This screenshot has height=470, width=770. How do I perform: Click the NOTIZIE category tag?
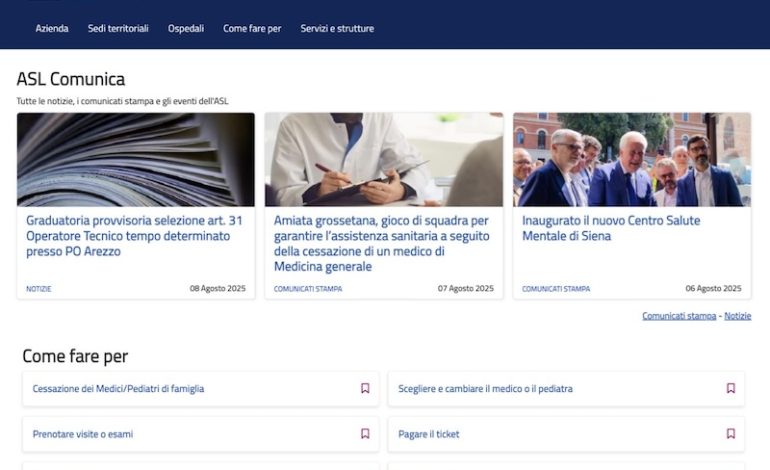click(x=39, y=289)
